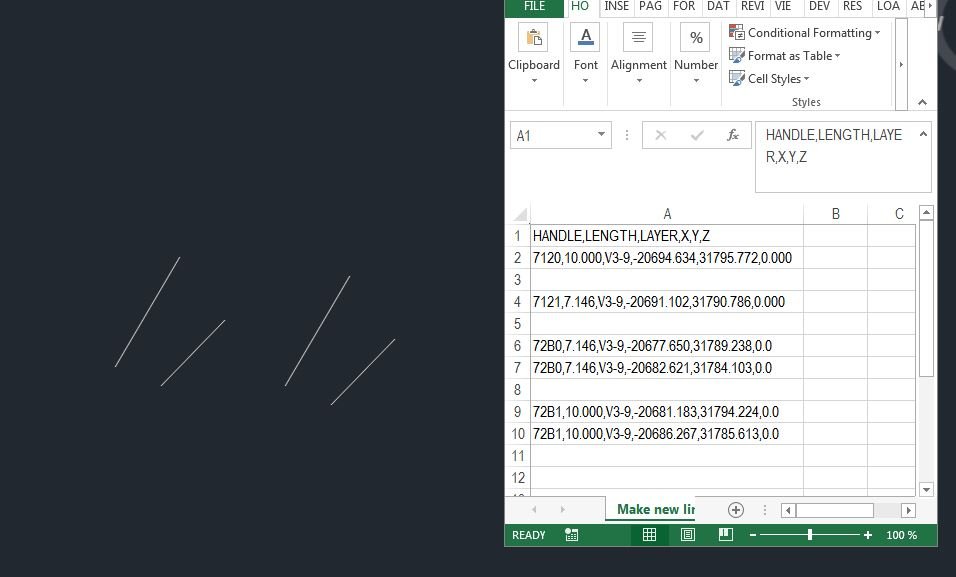Viewport: 956px width, 577px height.
Task: Switch to Page Layout view icon
Action: point(688,535)
